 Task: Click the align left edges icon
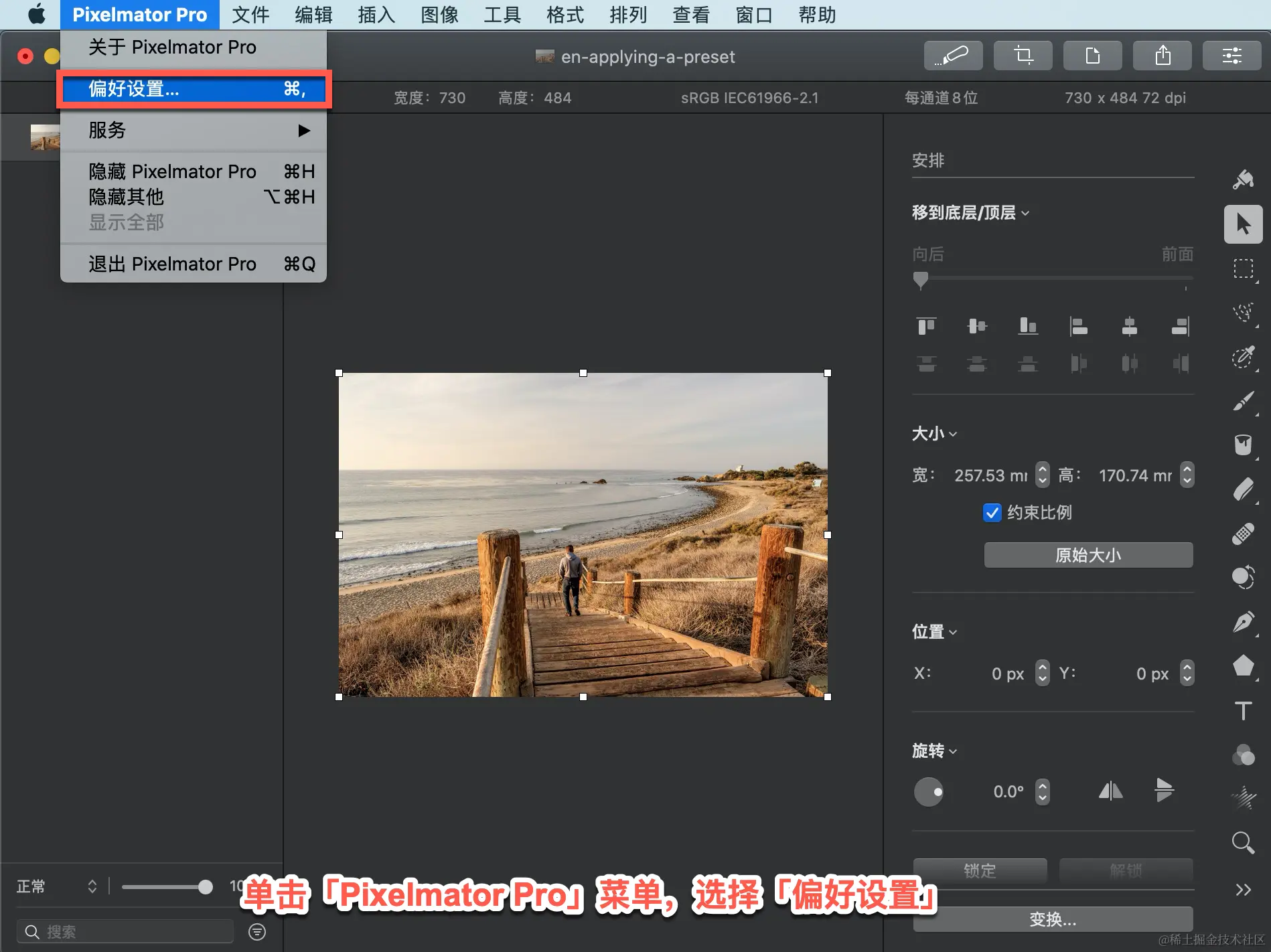[1078, 326]
